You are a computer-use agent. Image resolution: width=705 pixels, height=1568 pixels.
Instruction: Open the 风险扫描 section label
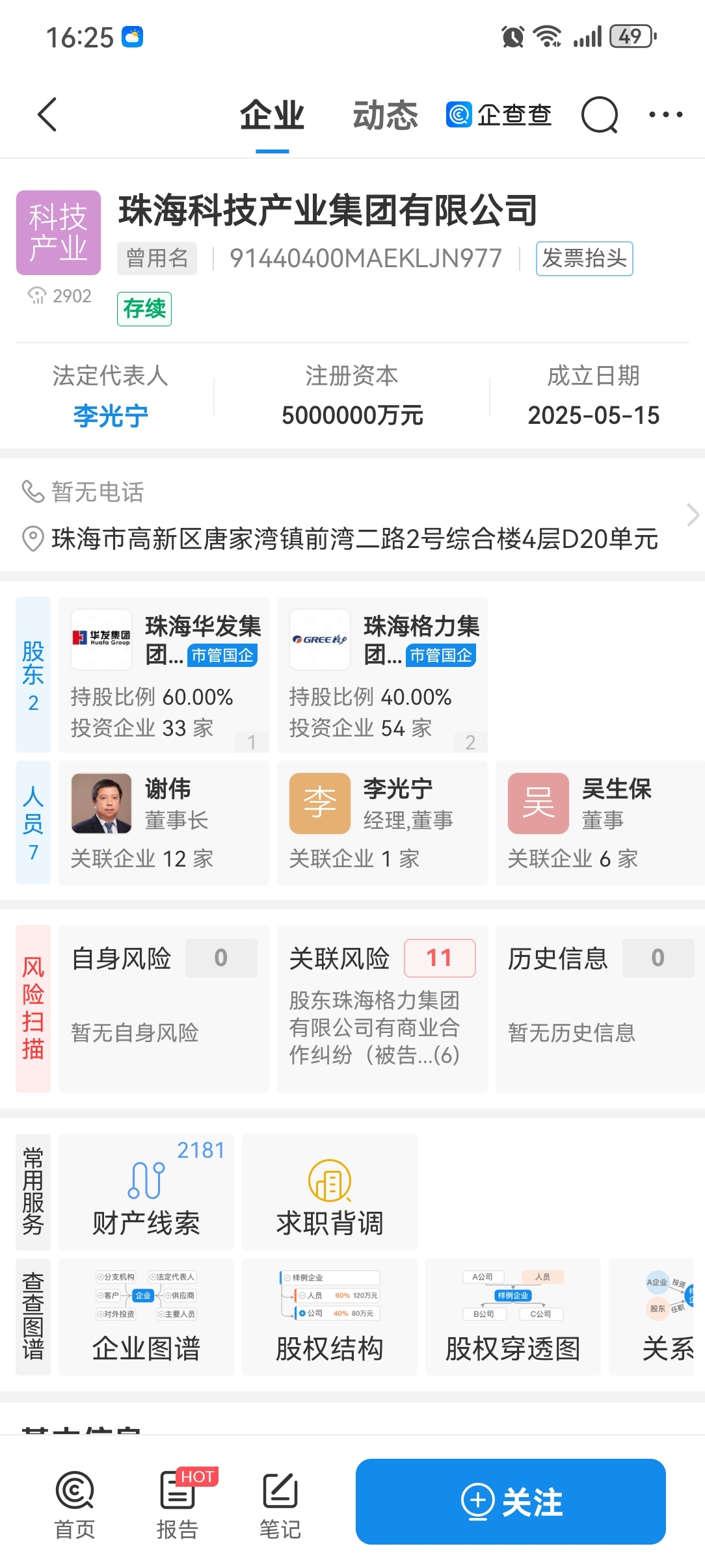pyautogui.click(x=33, y=1008)
